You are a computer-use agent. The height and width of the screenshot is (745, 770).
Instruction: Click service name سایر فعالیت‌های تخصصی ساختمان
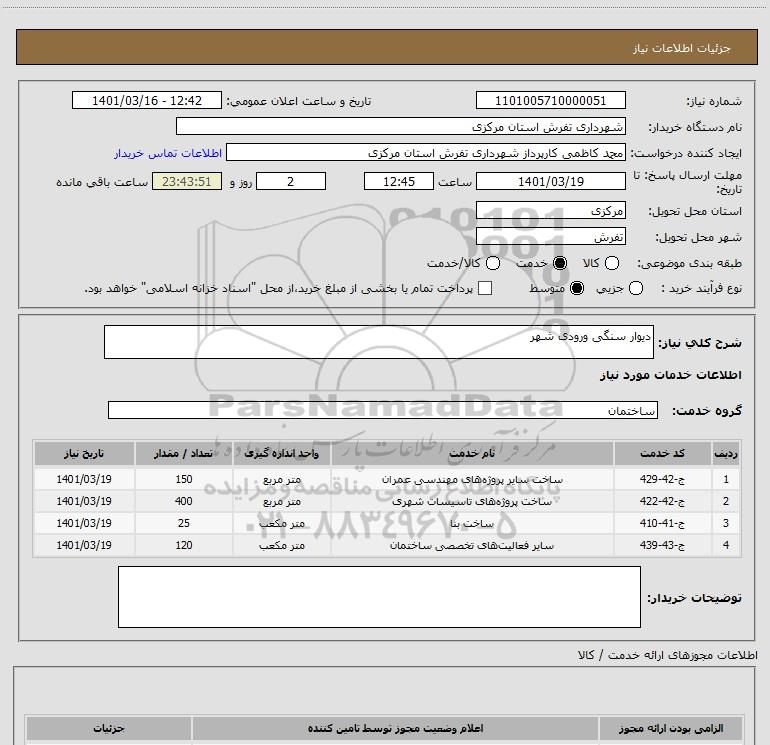[472, 546]
